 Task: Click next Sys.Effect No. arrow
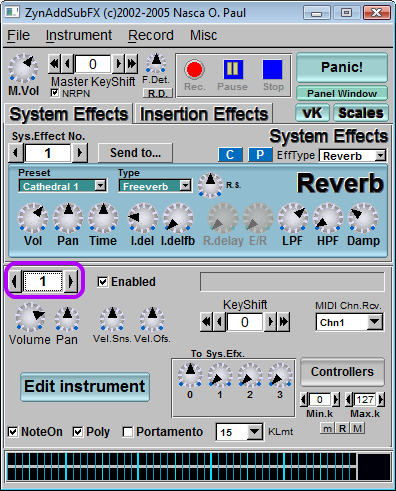(80, 153)
